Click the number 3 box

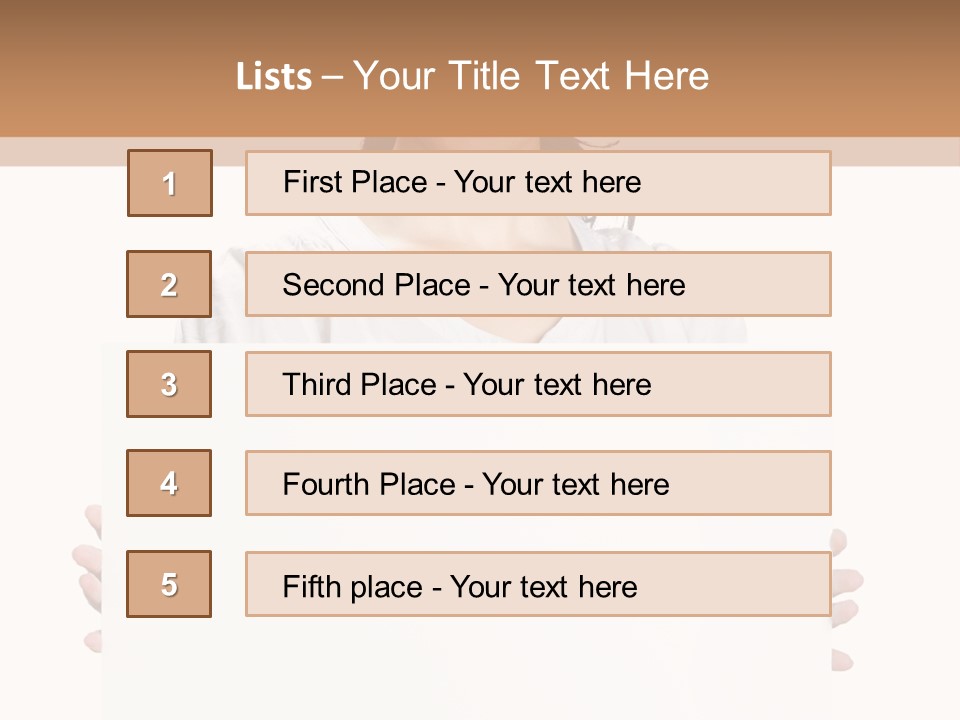point(169,384)
